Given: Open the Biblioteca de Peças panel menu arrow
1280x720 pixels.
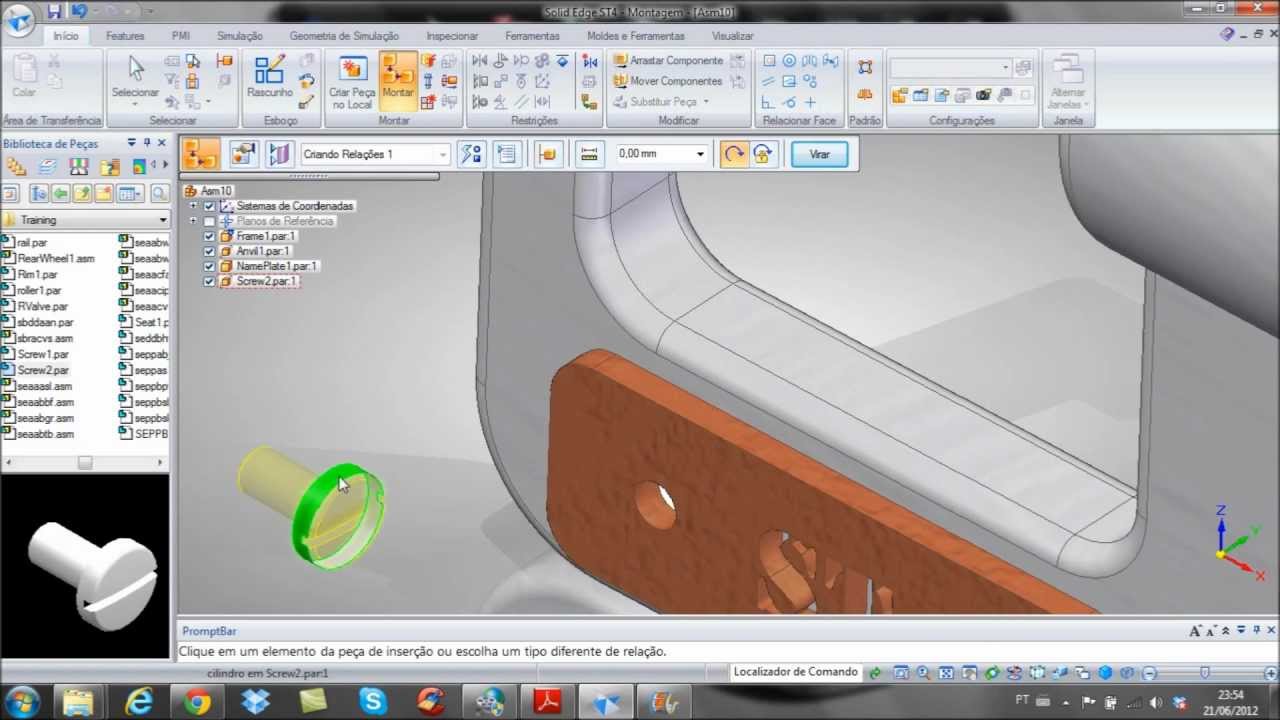Looking at the screenshot, I should click(x=132, y=143).
